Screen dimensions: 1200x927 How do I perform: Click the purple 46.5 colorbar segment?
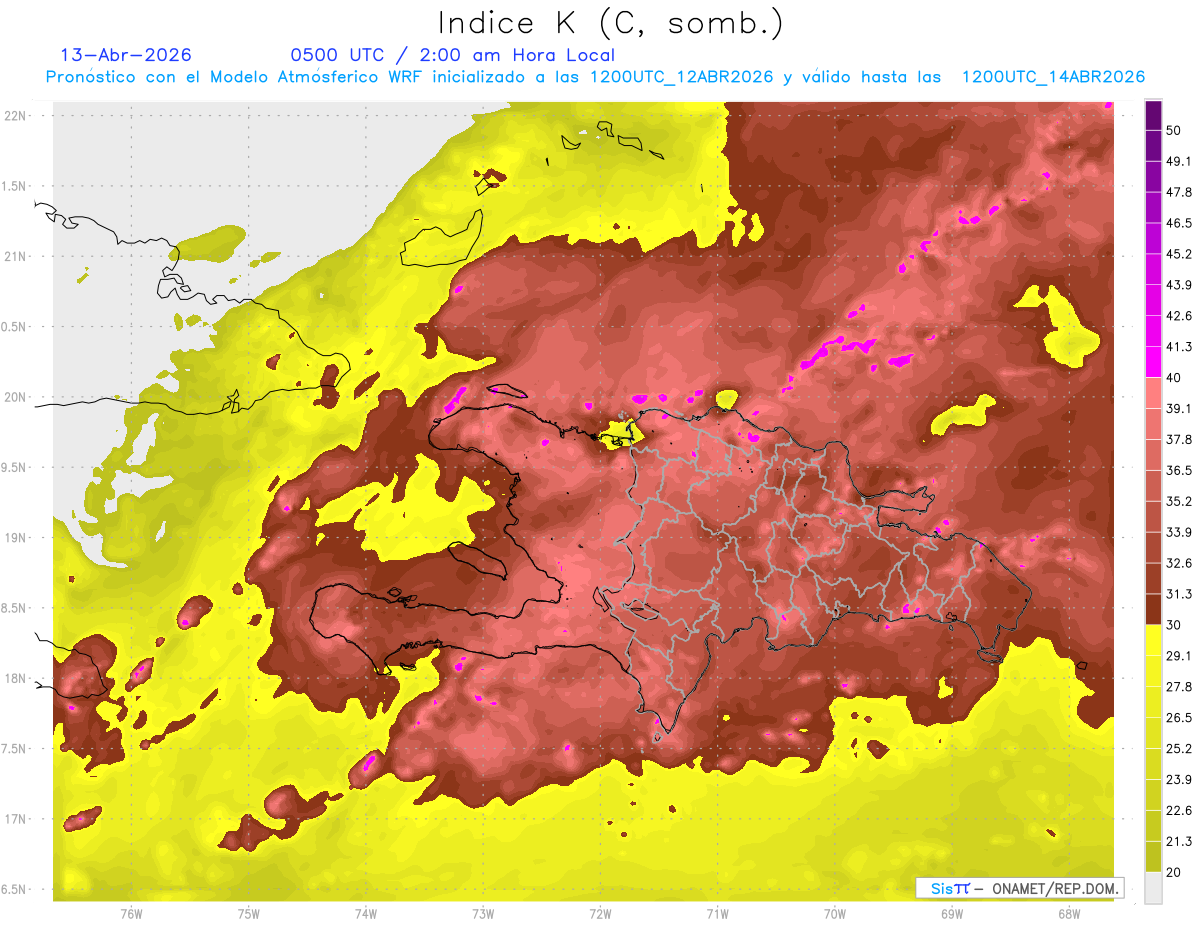(x=1153, y=207)
